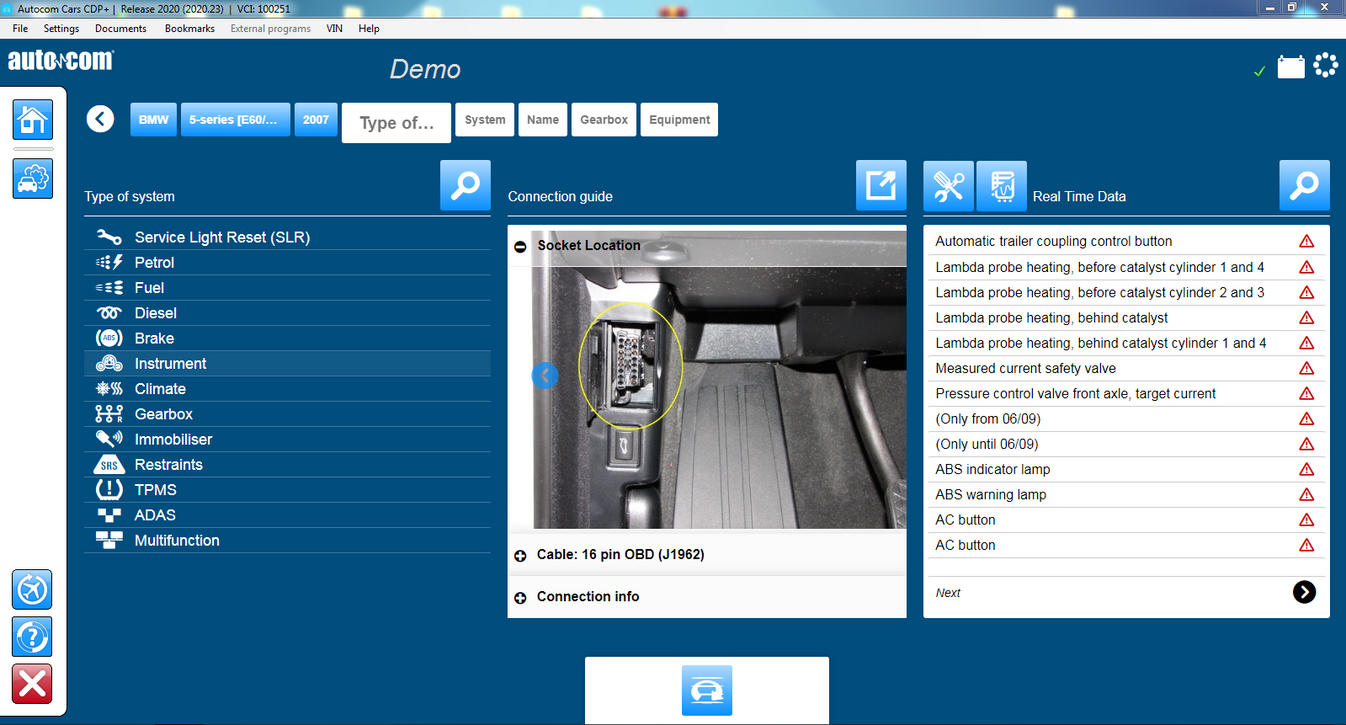
Task: Toggle the warning for ABS indicator lamp
Action: [x=1306, y=469]
